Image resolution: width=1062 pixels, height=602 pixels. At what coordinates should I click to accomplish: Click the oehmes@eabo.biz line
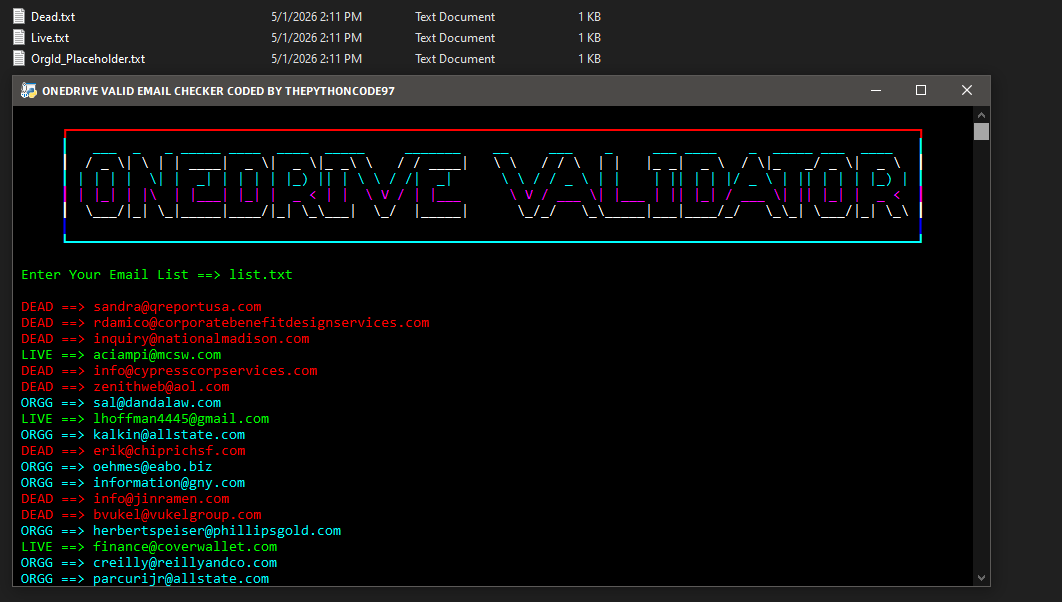click(x=116, y=467)
